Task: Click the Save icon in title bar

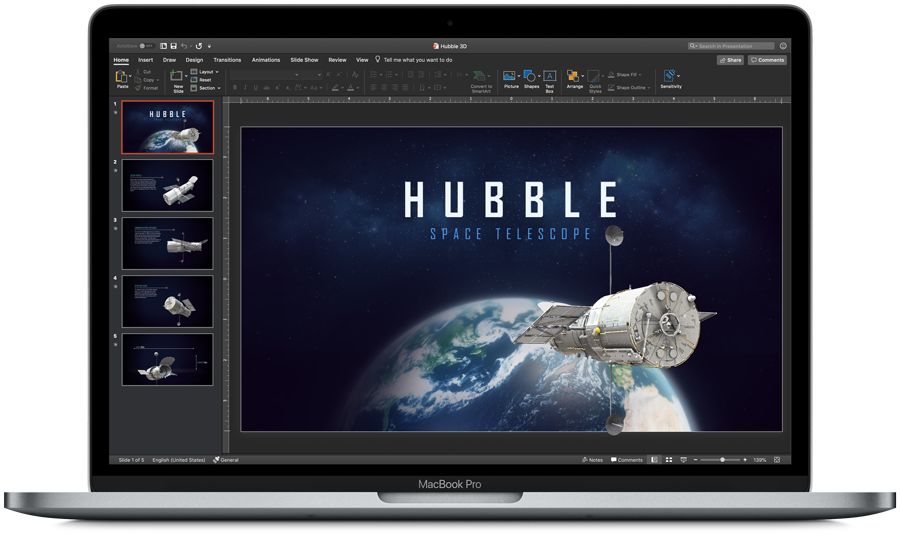Action: point(173,46)
